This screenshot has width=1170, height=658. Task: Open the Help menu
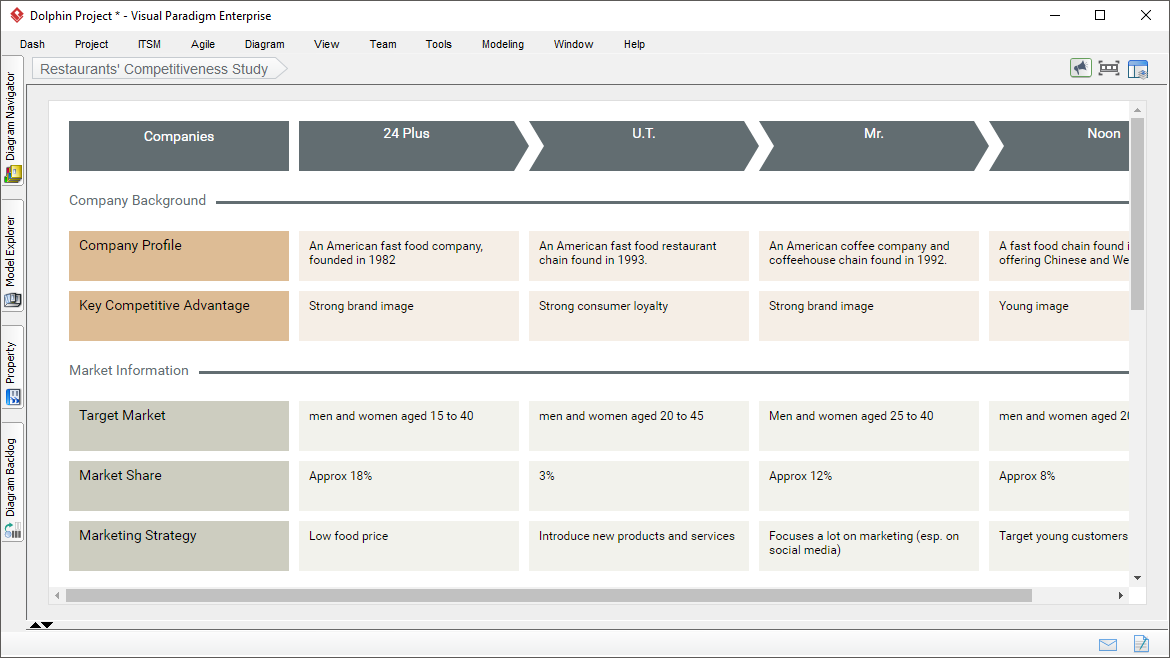point(634,44)
